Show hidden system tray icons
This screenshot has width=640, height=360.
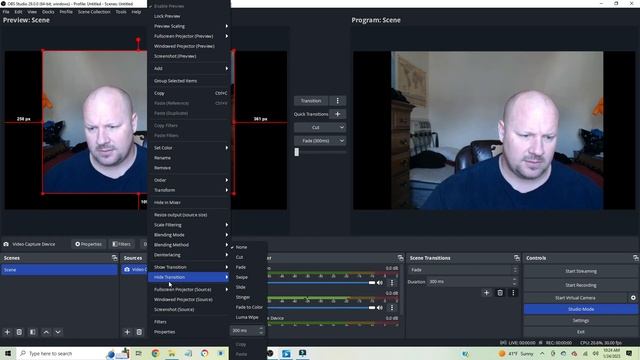point(542,353)
